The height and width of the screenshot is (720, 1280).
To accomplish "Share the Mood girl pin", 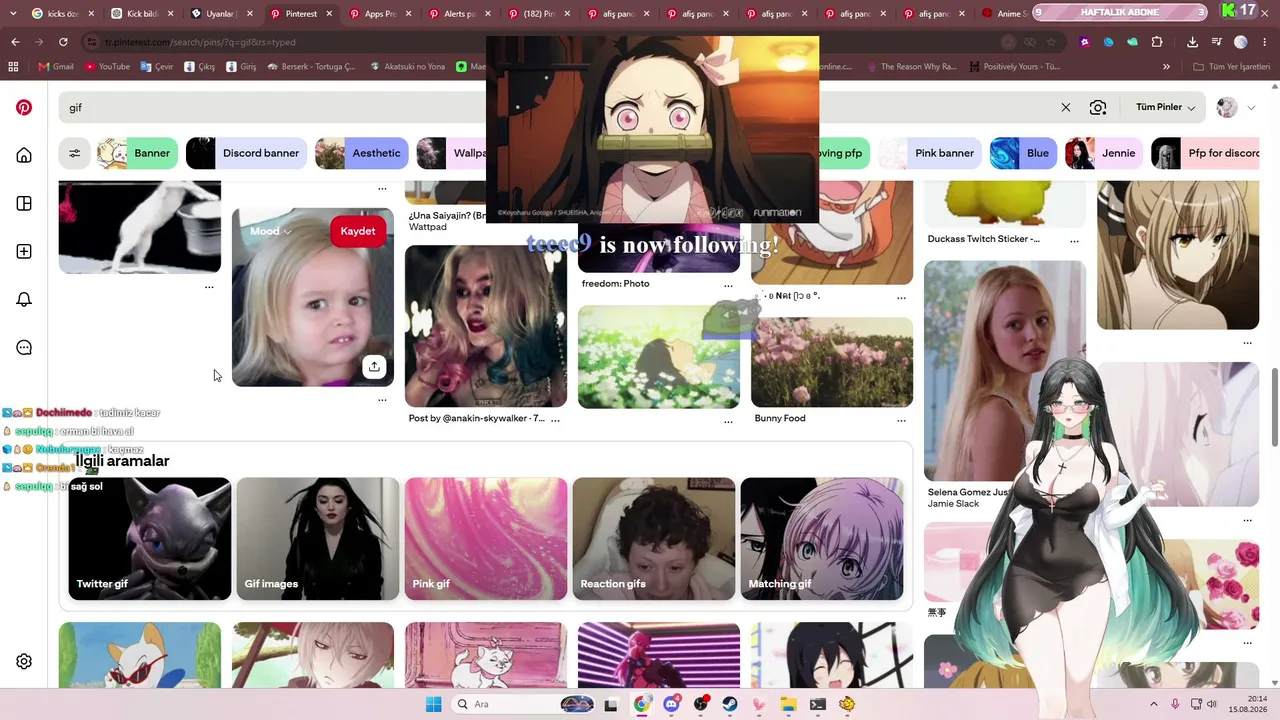I will coord(374,366).
